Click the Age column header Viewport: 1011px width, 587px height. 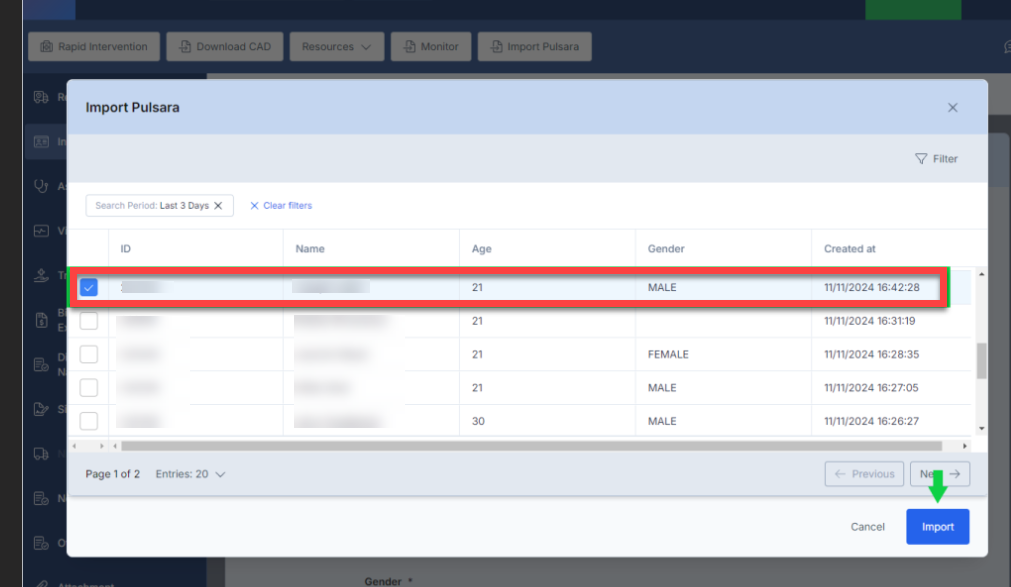482,249
